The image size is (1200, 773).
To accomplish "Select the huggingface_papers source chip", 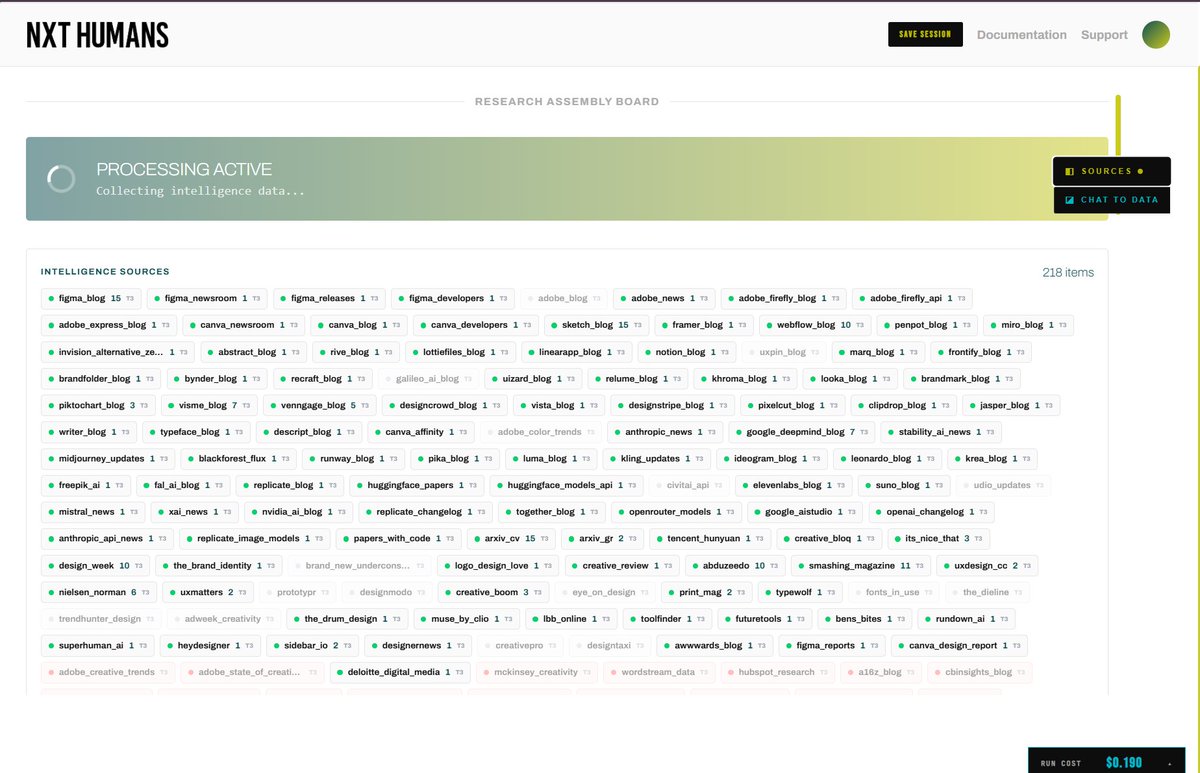I will click(418, 485).
